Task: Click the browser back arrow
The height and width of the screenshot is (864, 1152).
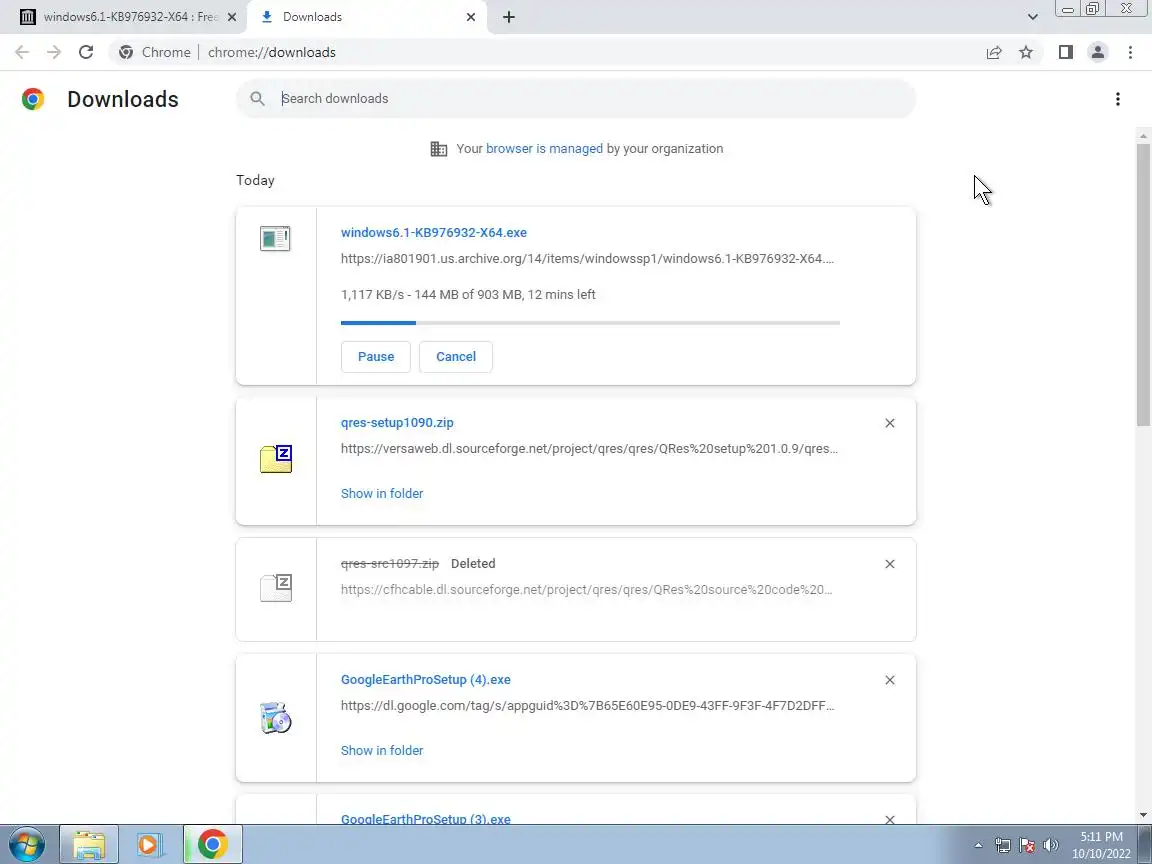Action: click(21, 52)
